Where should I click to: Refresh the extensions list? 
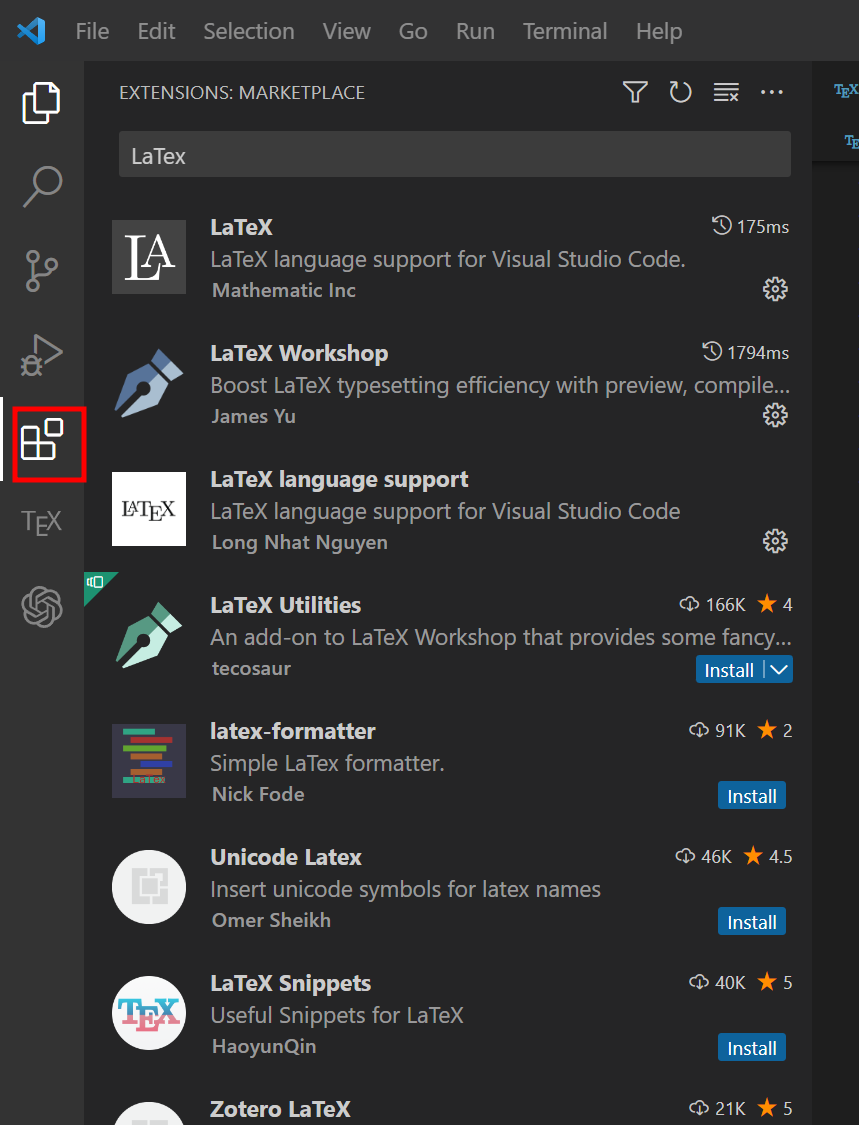coord(680,92)
